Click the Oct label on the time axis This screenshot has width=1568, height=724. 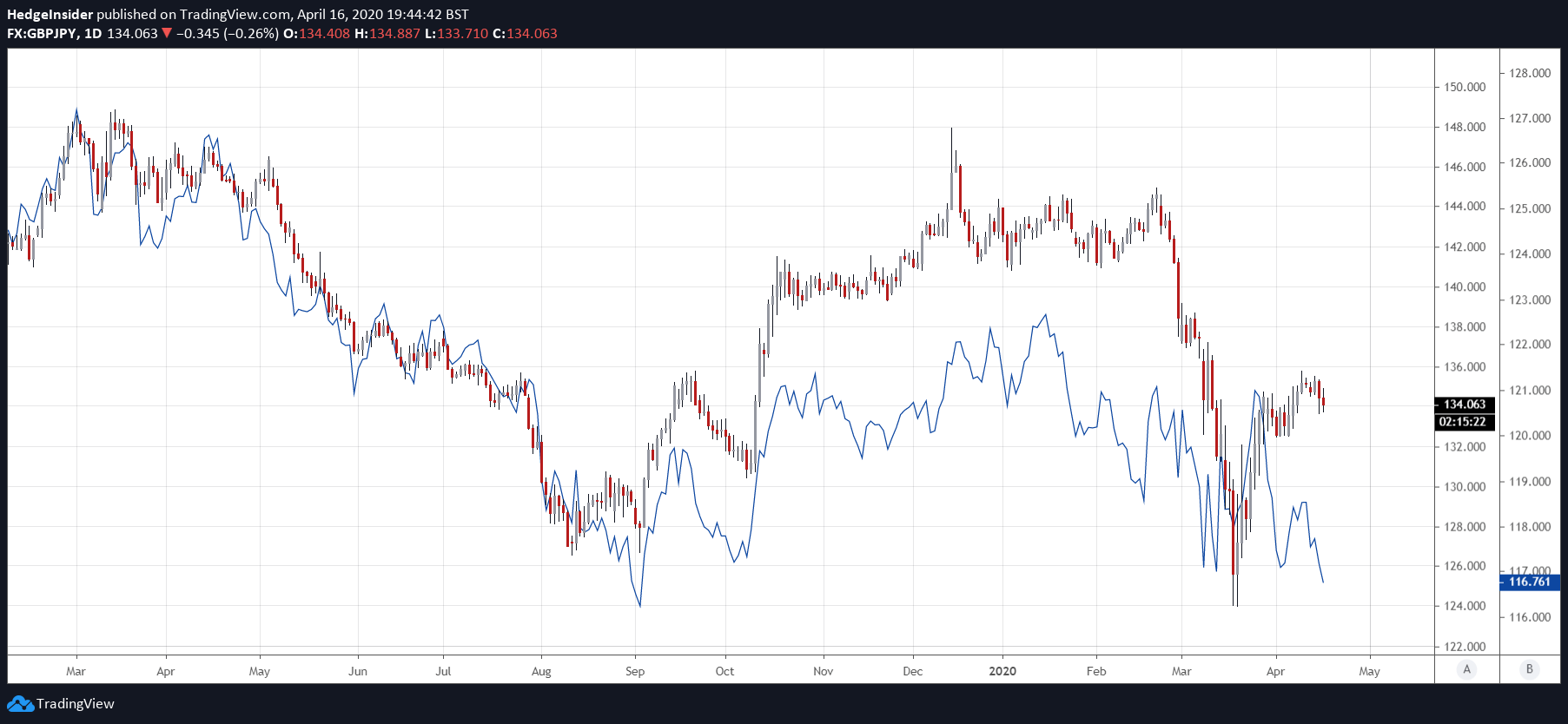click(x=724, y=671)
